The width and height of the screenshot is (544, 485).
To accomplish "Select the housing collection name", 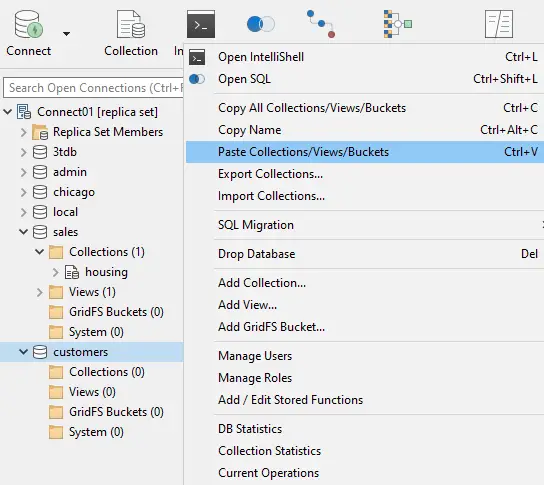I will point(106,272).
